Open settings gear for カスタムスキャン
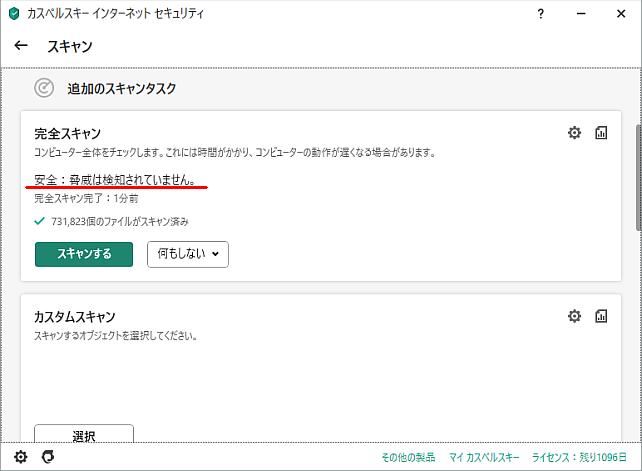The width and height of the screenshot is (642, 471). click(x=574, y=316)
